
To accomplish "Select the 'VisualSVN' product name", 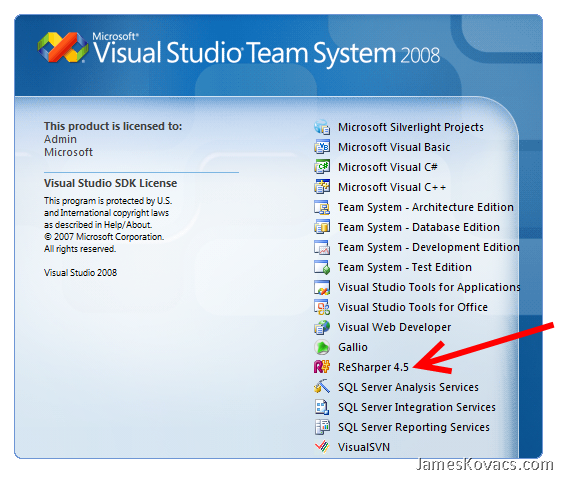I will pos(364,447).
